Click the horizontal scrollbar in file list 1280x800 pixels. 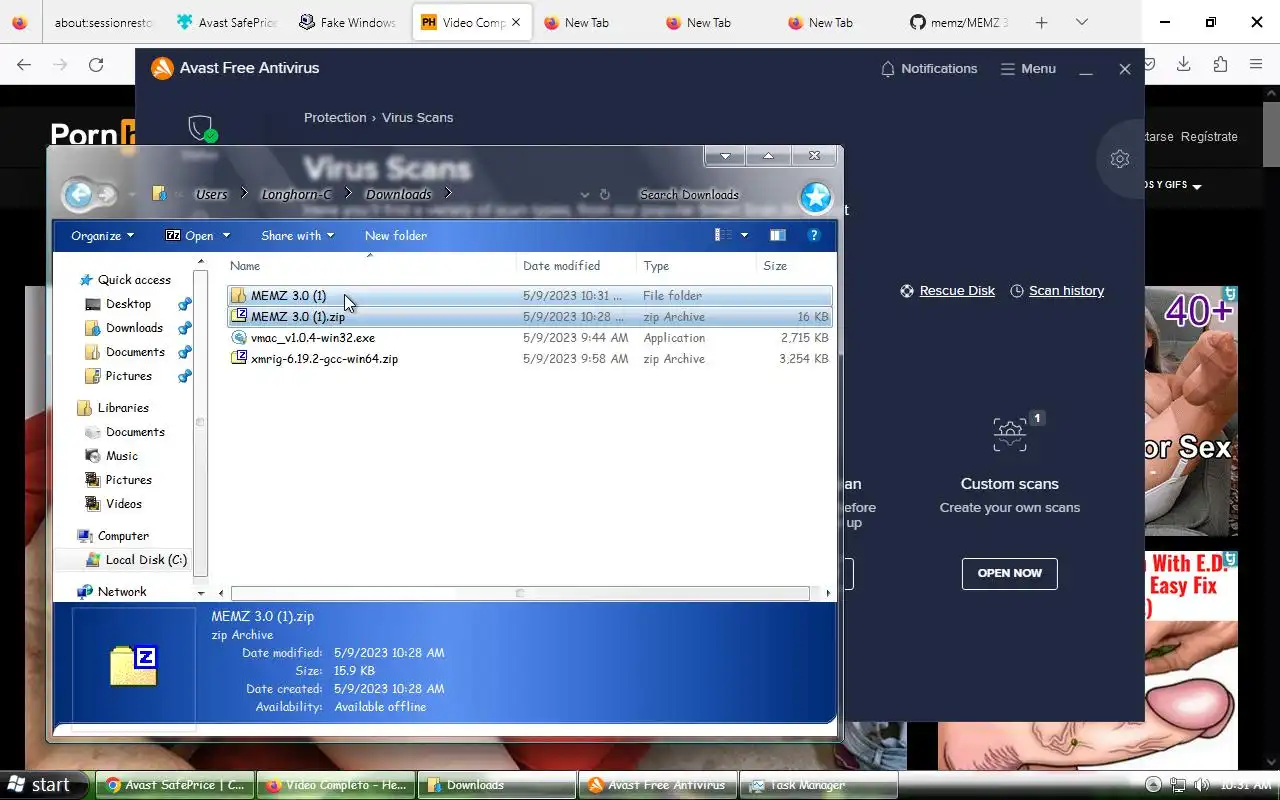click(520, 593)
